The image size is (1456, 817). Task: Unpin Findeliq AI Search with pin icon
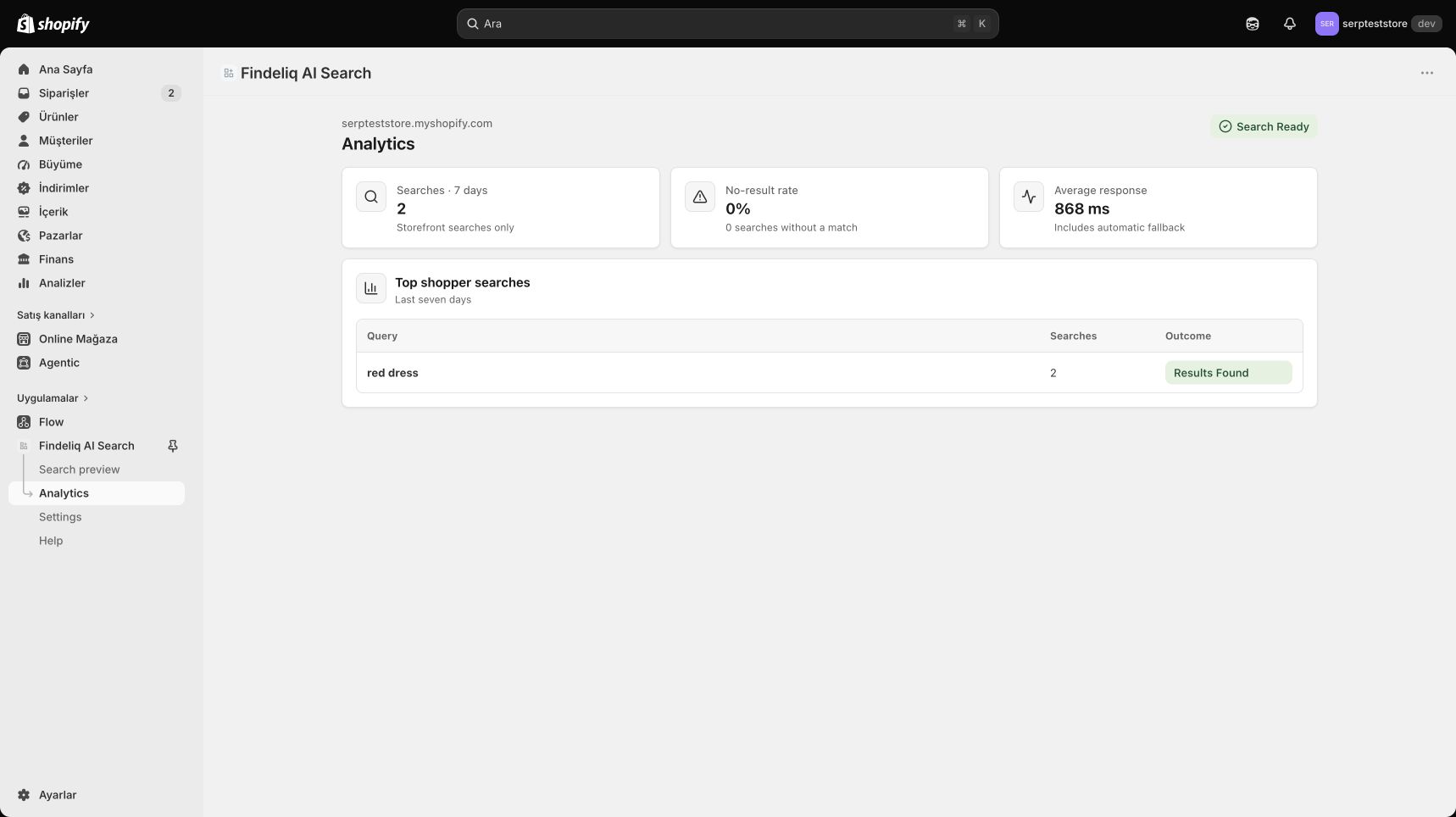(x=173, y=446)
